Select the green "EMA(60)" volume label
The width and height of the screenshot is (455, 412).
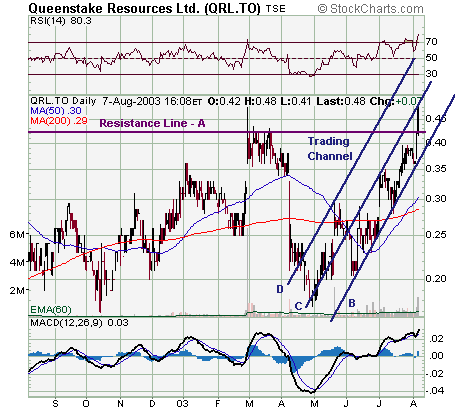click(x=51, y=310)
